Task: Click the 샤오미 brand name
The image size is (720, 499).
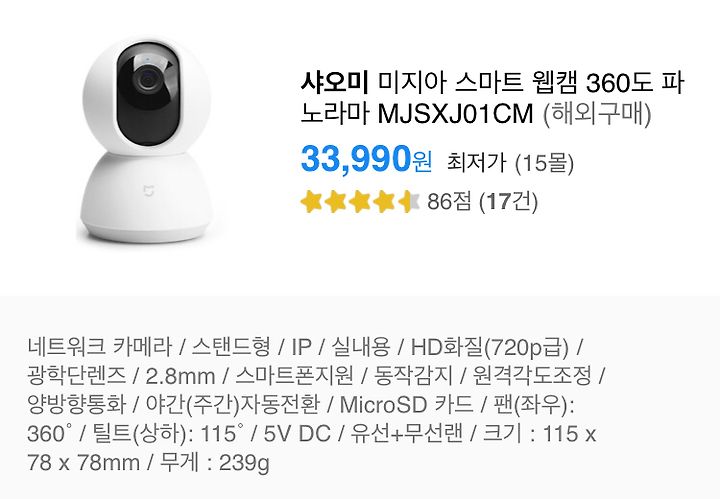Action: 335,83
